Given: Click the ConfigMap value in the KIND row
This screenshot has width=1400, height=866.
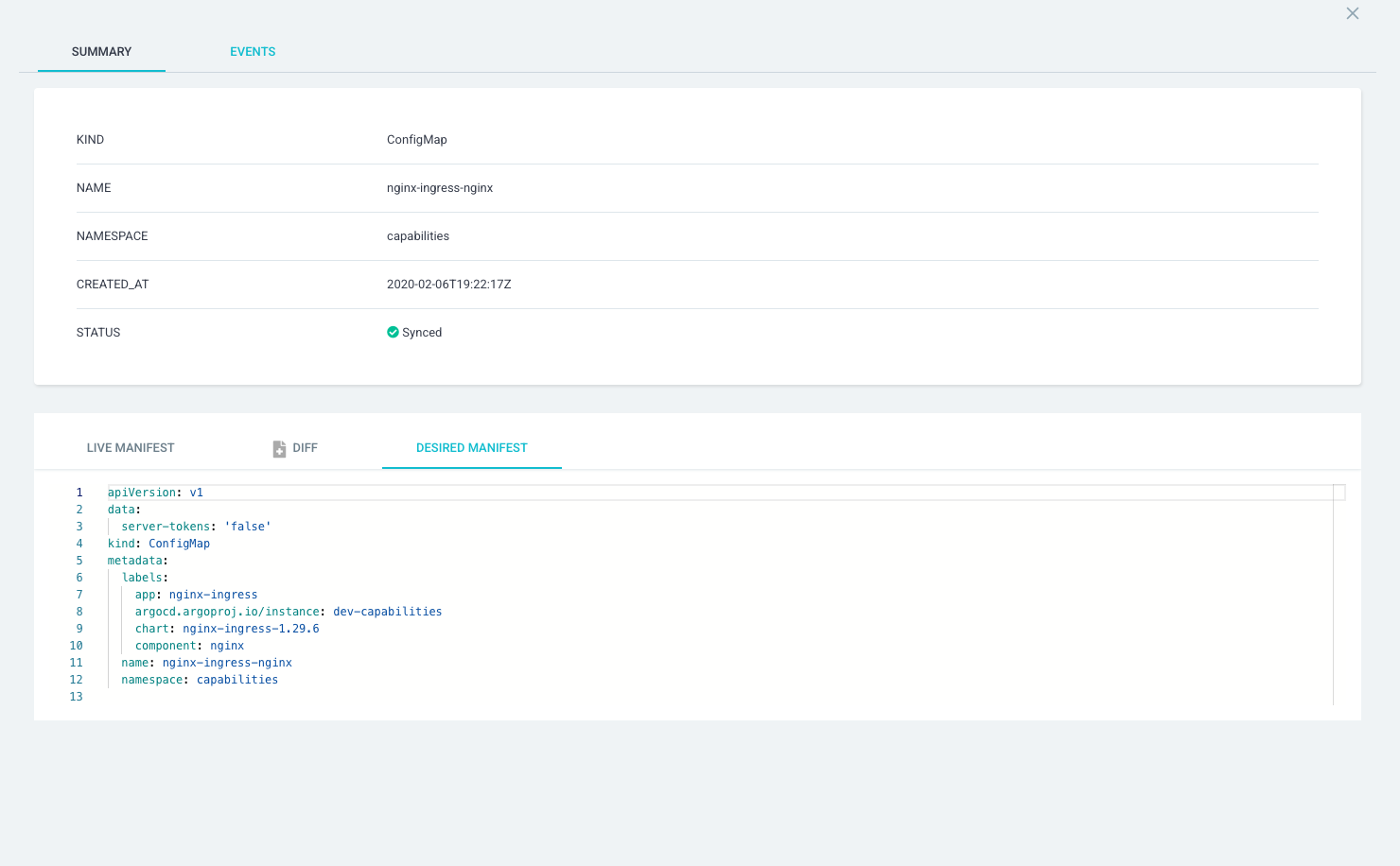Looking at the screenshot, I should [x=417, y=139].
